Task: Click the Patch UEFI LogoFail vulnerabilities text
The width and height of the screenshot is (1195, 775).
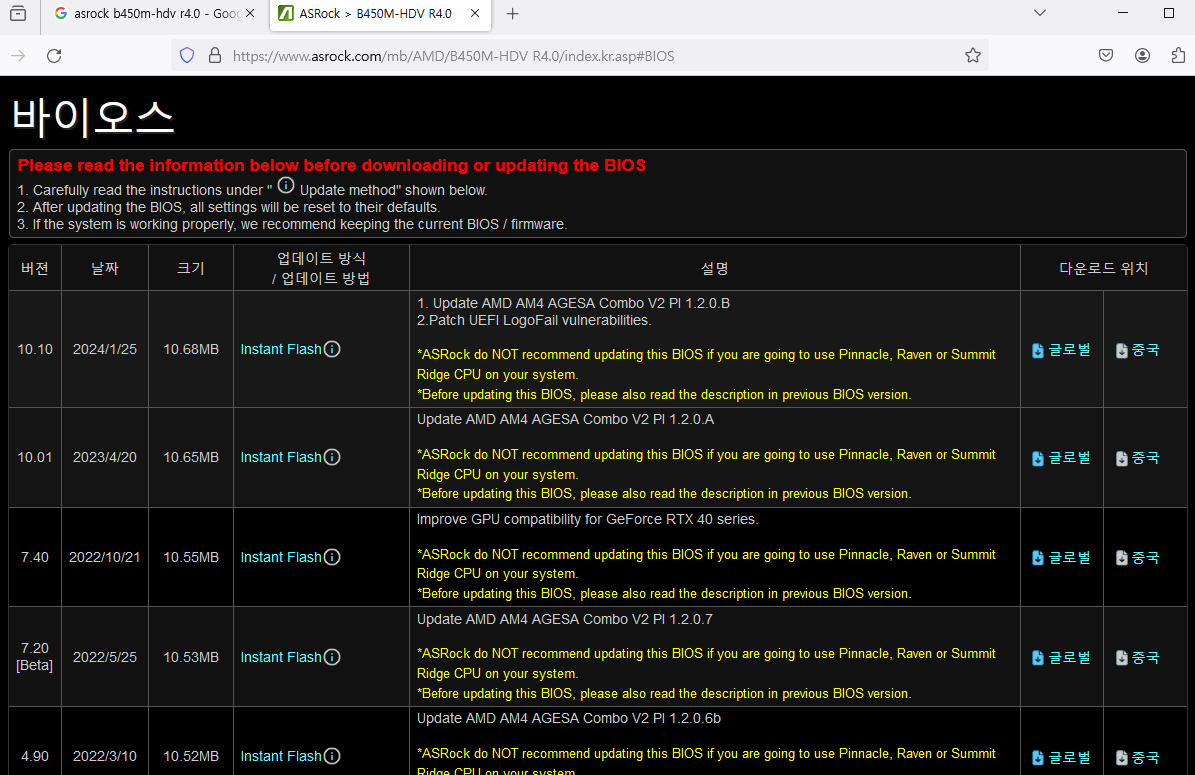Action: tap(533, 321)
